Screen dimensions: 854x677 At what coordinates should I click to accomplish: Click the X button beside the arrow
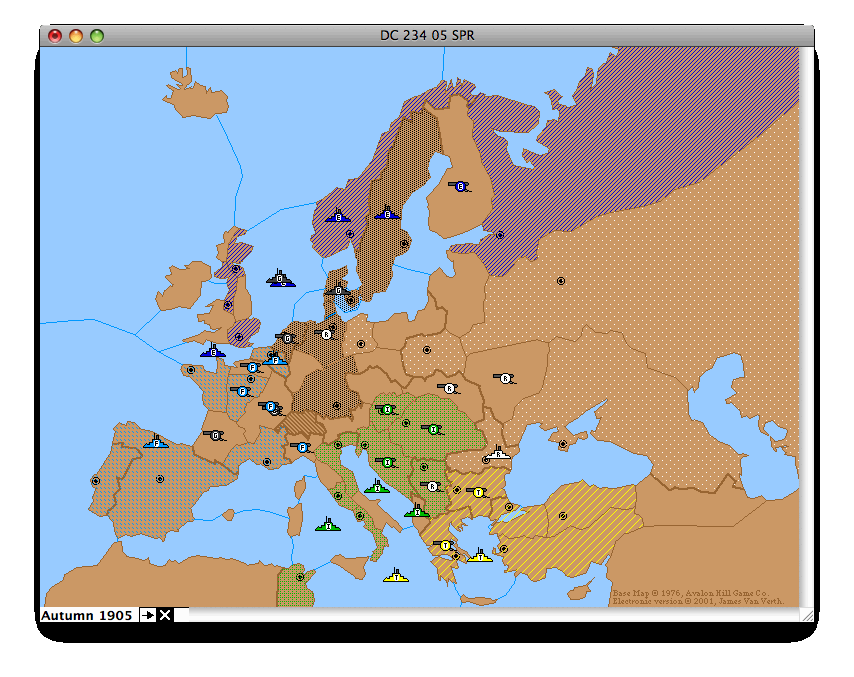(164, 615)
